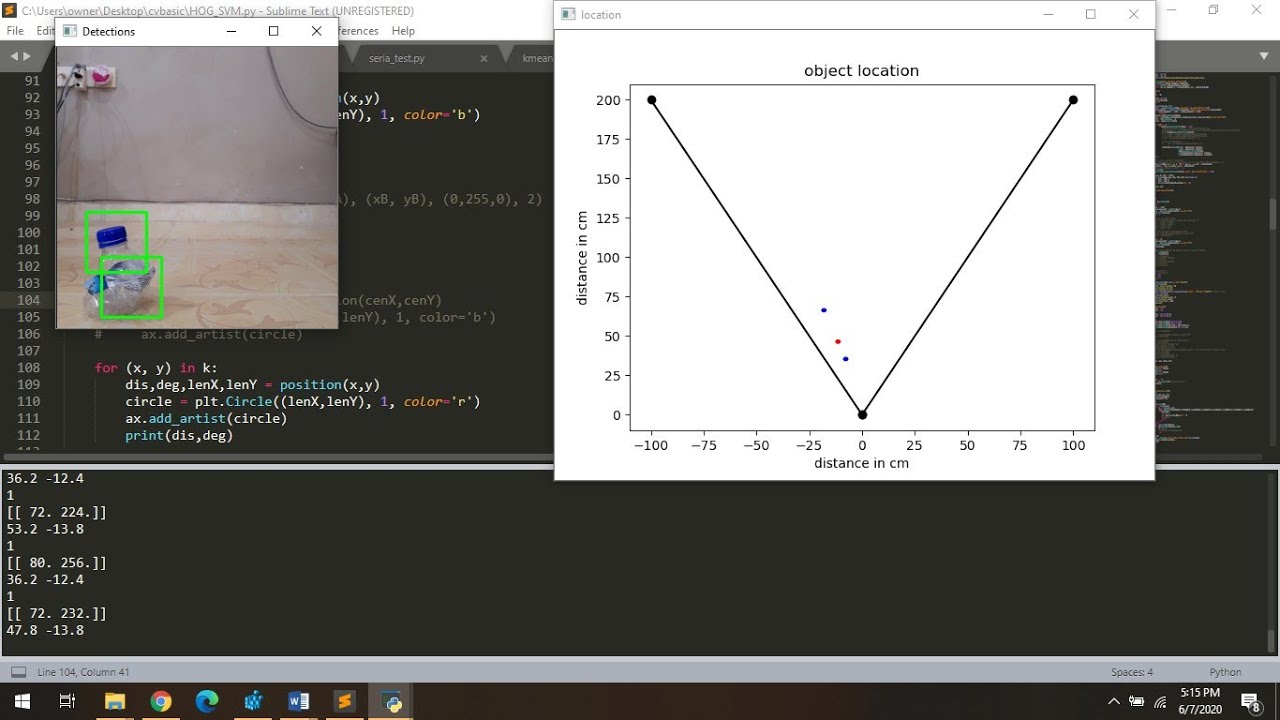Screen dimensions: 1280x720
Task: Switch to Microsoft Word in the taskbar
Action: coord(298,702)
